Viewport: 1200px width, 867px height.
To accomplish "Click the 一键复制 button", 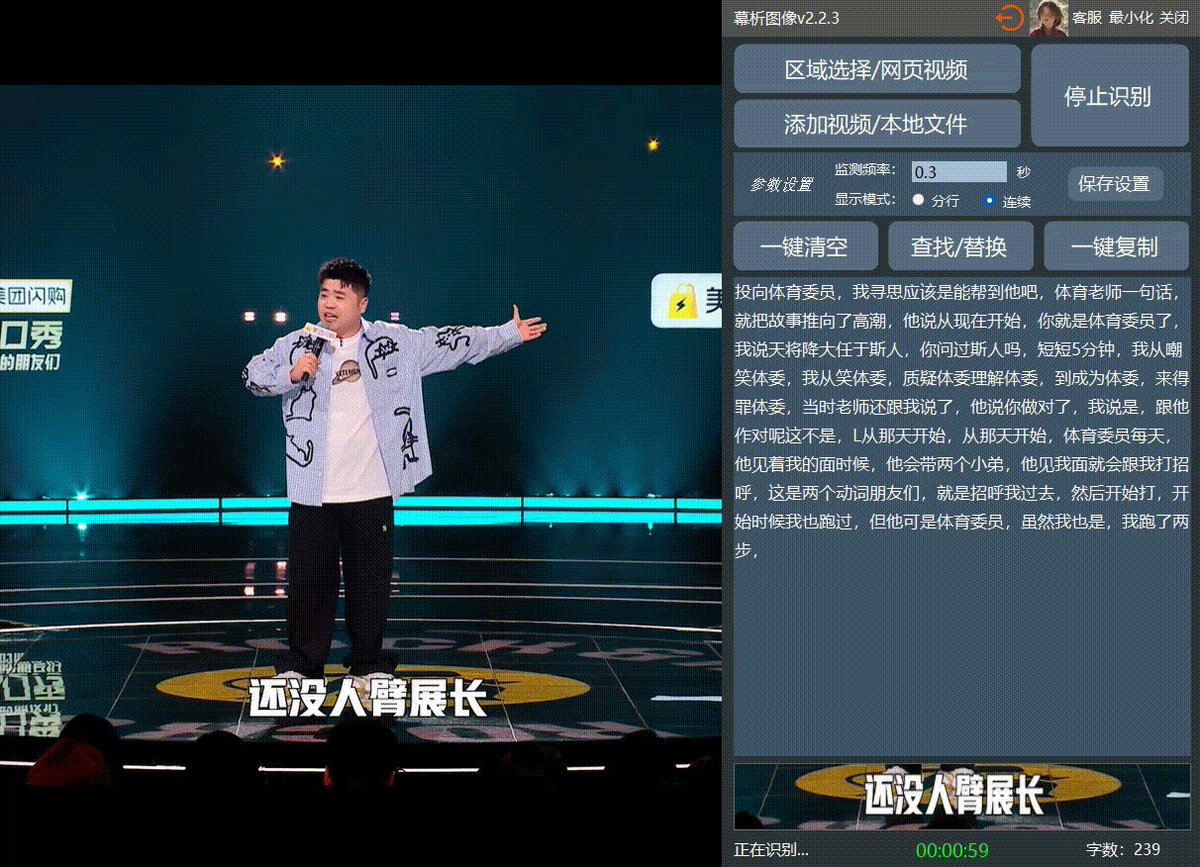I will click(x=1115, y=246).
